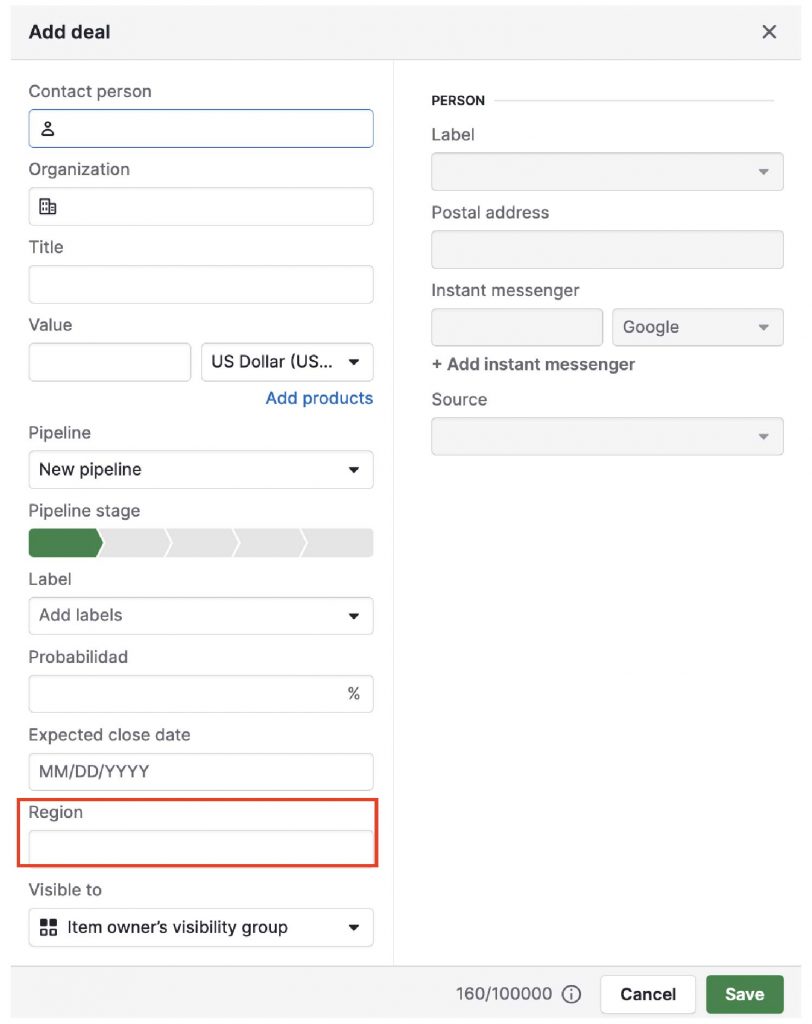Open the Add labels dropdown
Screen dimensions: 812x1024
pyautogui.click(x=200, y=616)
